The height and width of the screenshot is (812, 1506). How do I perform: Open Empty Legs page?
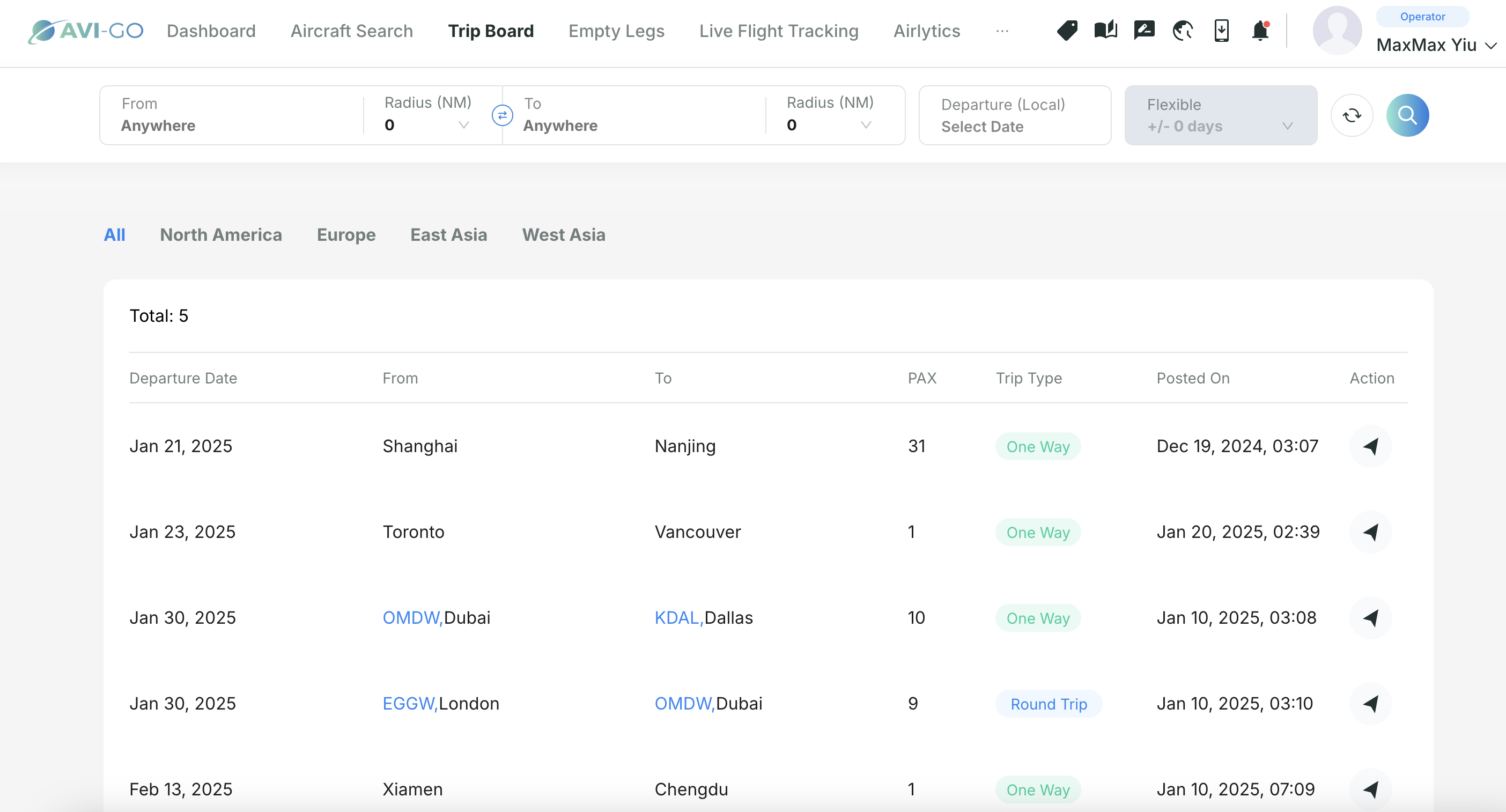616,31
